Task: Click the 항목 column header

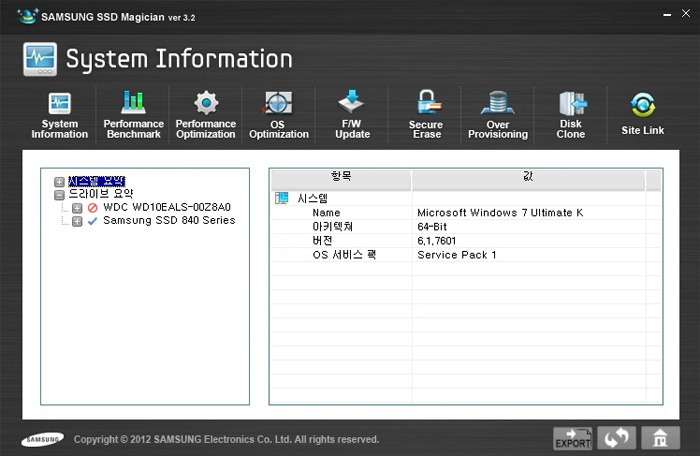Action: click(x=341, y=180)
